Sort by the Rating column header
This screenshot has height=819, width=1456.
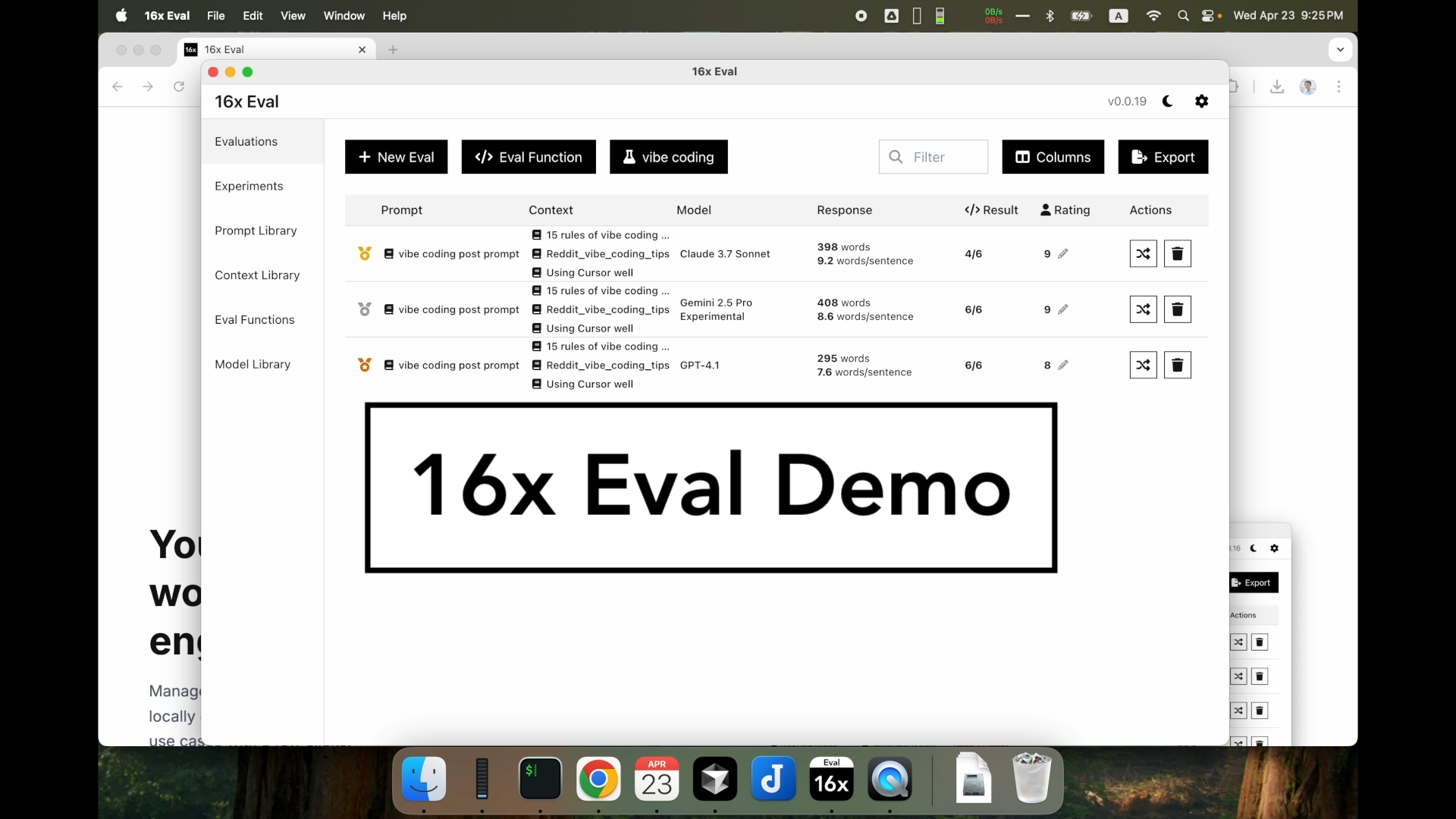click(1065, 210)
